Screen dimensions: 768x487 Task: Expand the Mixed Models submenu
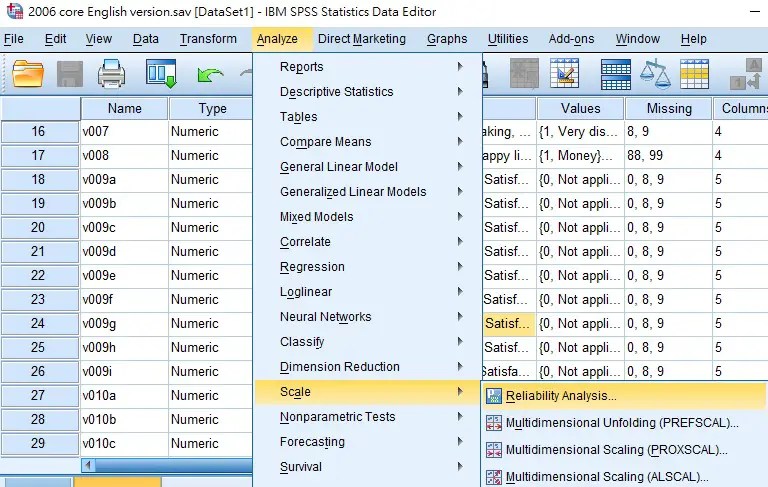[367, 217]
